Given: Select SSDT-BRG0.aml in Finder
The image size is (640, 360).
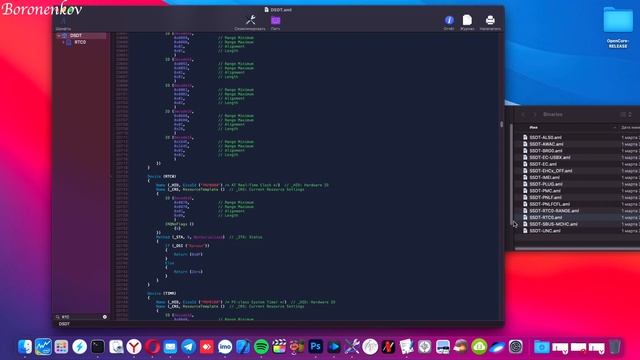Looking at the screenshot, I should tap(546, 151).
